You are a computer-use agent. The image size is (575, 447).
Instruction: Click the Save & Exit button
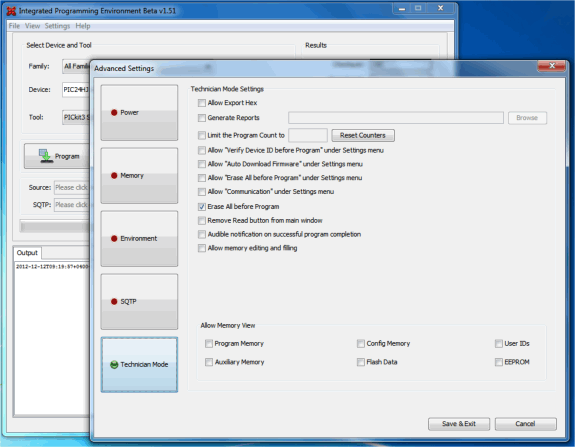pos(459,424)
